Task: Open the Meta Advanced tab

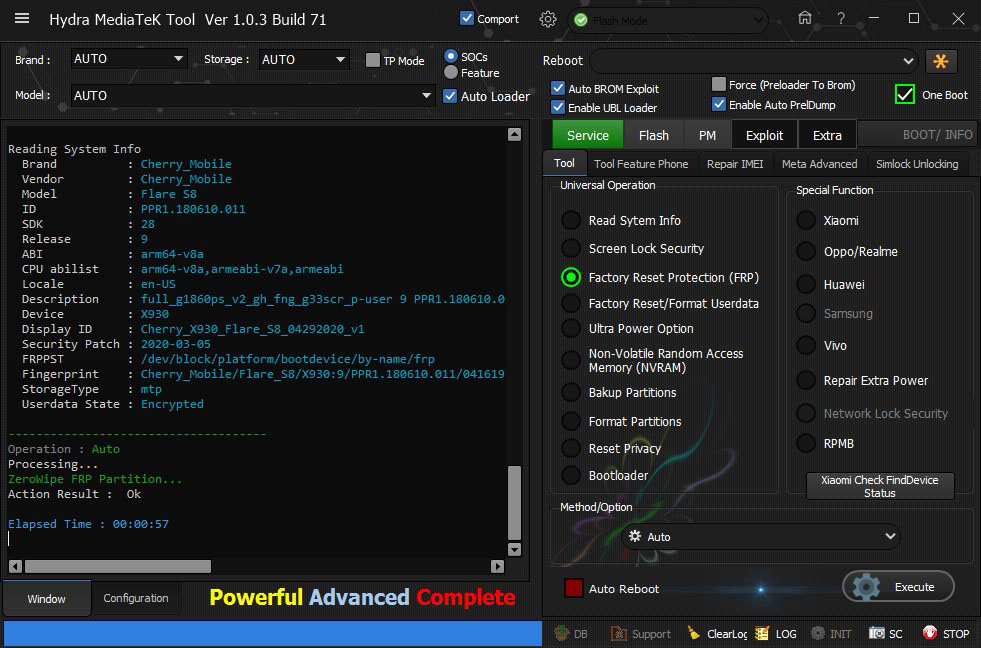Action: point(820,164)
